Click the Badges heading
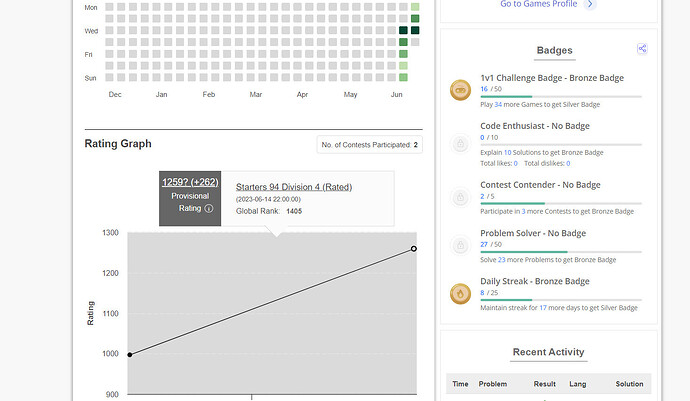 point(554,50)
